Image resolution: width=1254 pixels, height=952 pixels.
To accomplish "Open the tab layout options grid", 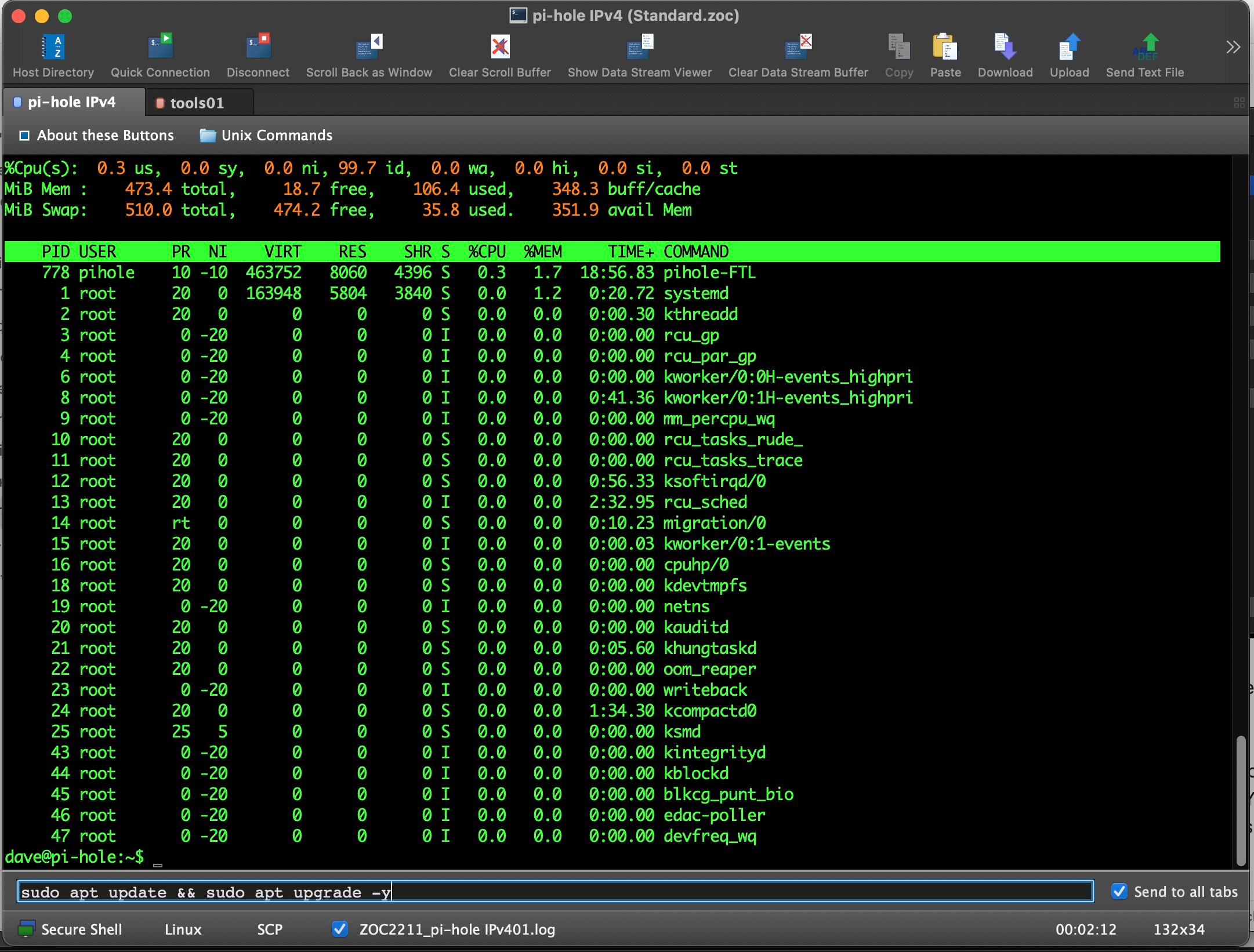I will point(1240,102).
